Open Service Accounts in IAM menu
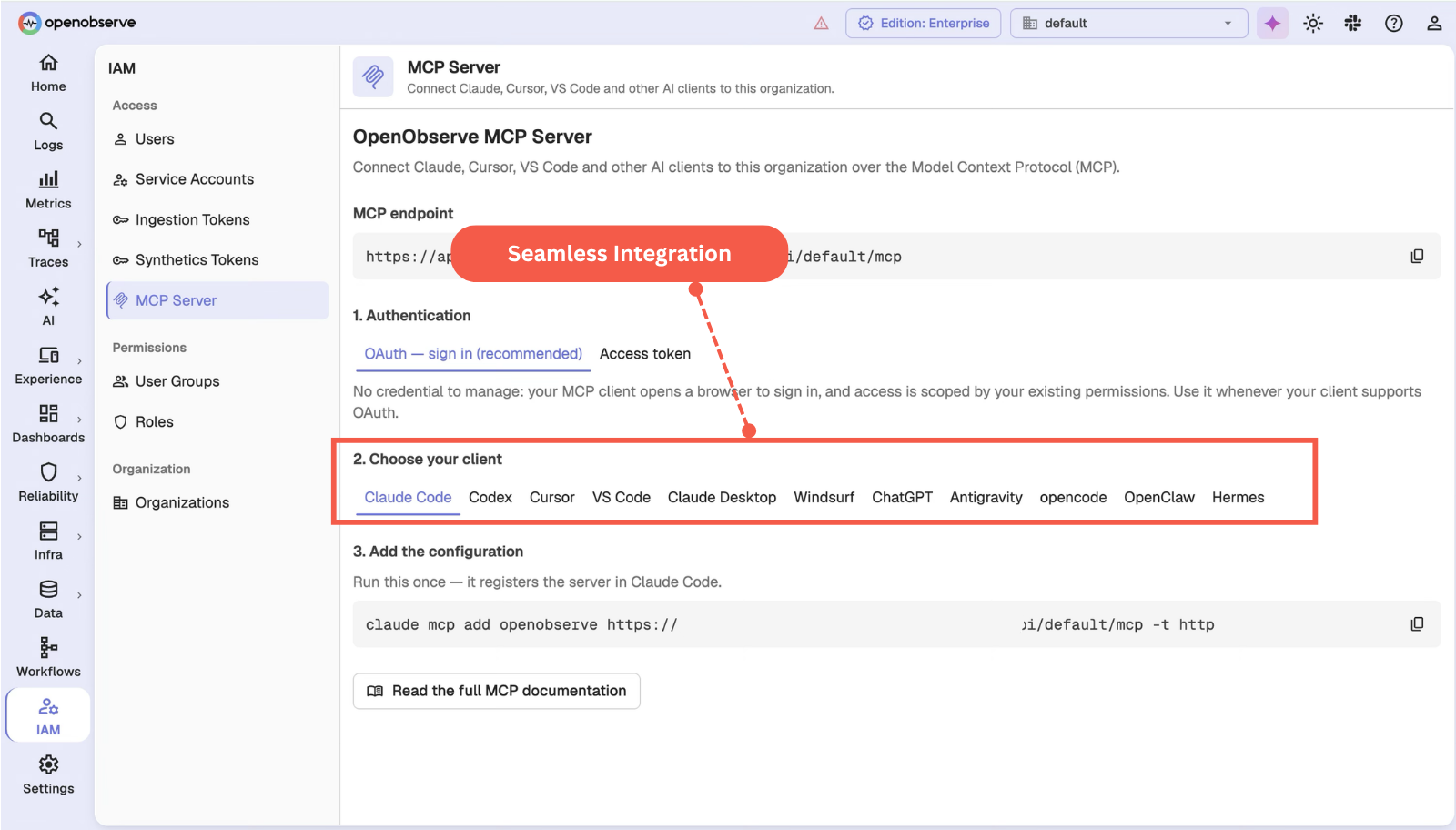The width and height of the screenshot is (1456, 830). (x=217, y=179)
